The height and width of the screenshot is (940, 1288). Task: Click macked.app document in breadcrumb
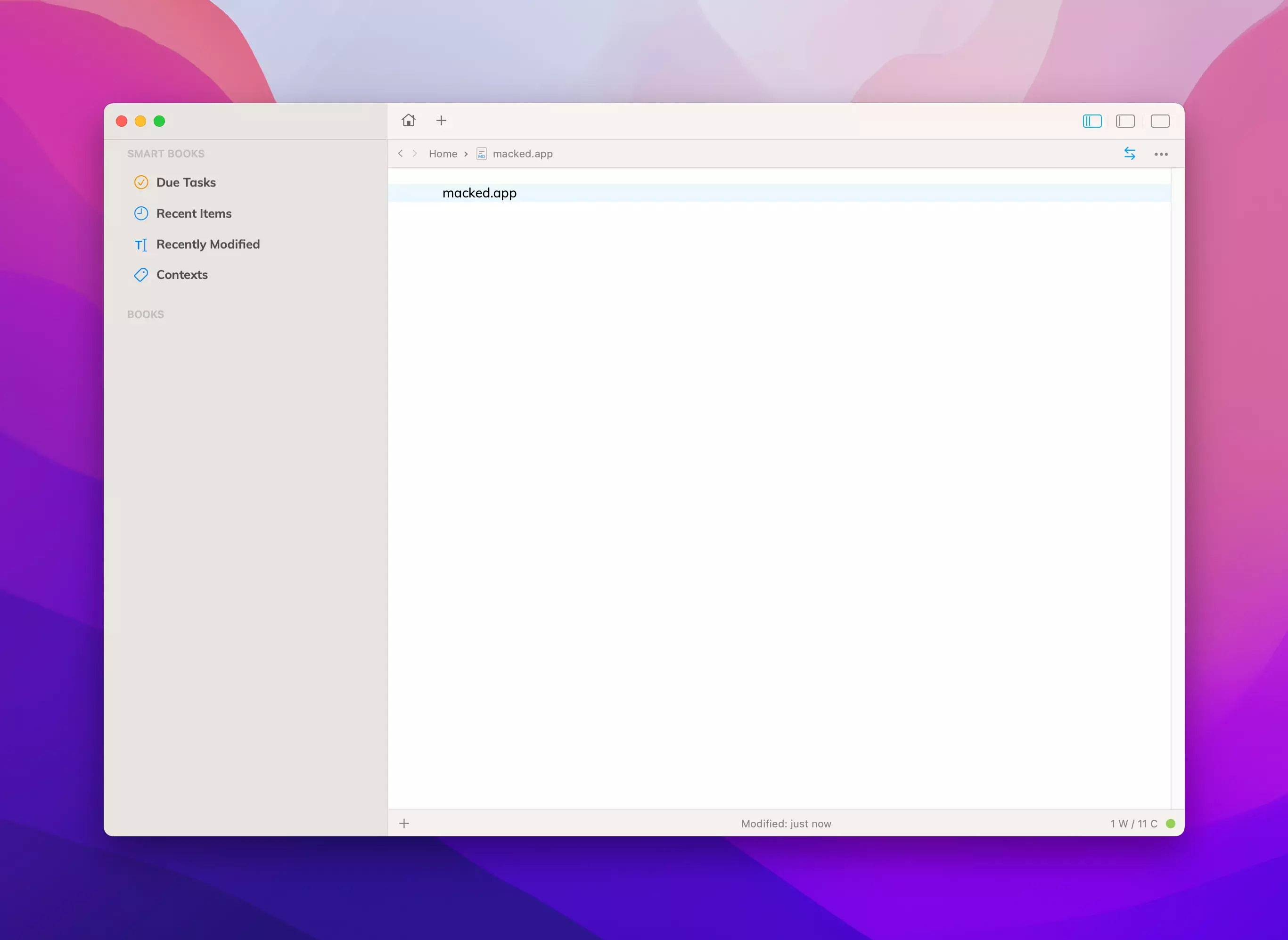(522, 154)
